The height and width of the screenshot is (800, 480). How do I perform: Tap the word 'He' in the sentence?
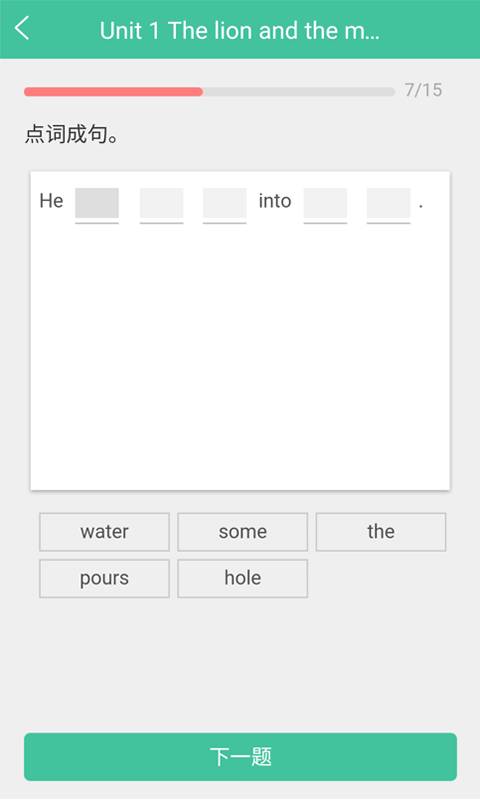(52, 201)
